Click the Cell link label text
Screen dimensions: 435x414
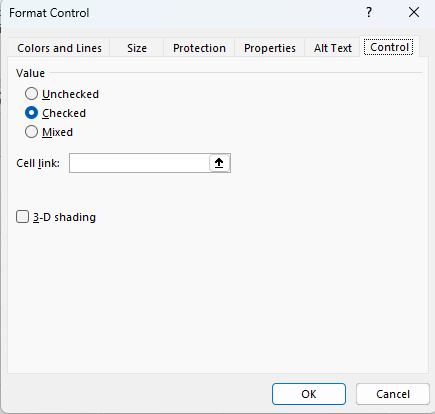(38, 163)
